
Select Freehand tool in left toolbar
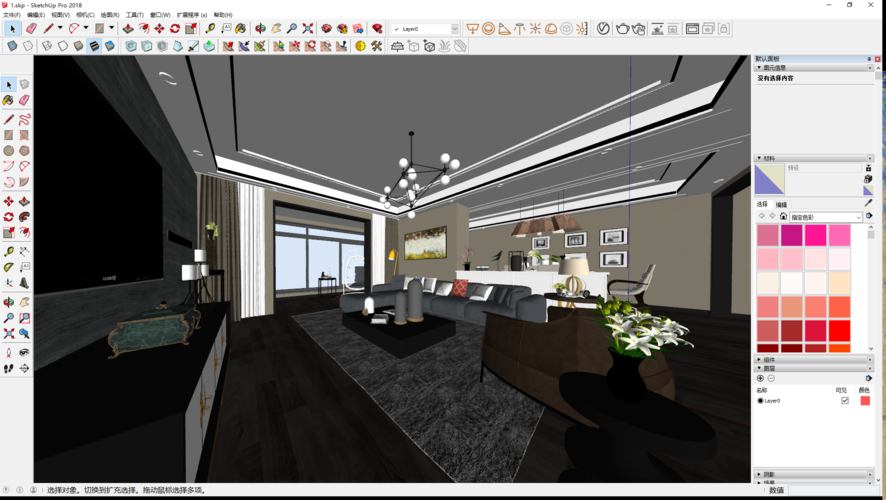click(24, 119)
